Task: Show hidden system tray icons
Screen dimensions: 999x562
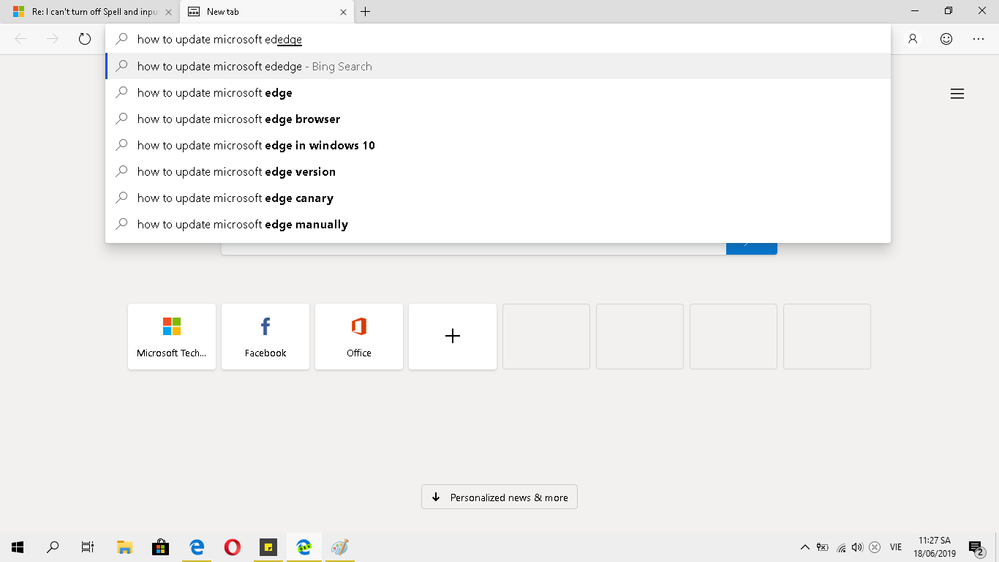Action: [x=805, y=547]
